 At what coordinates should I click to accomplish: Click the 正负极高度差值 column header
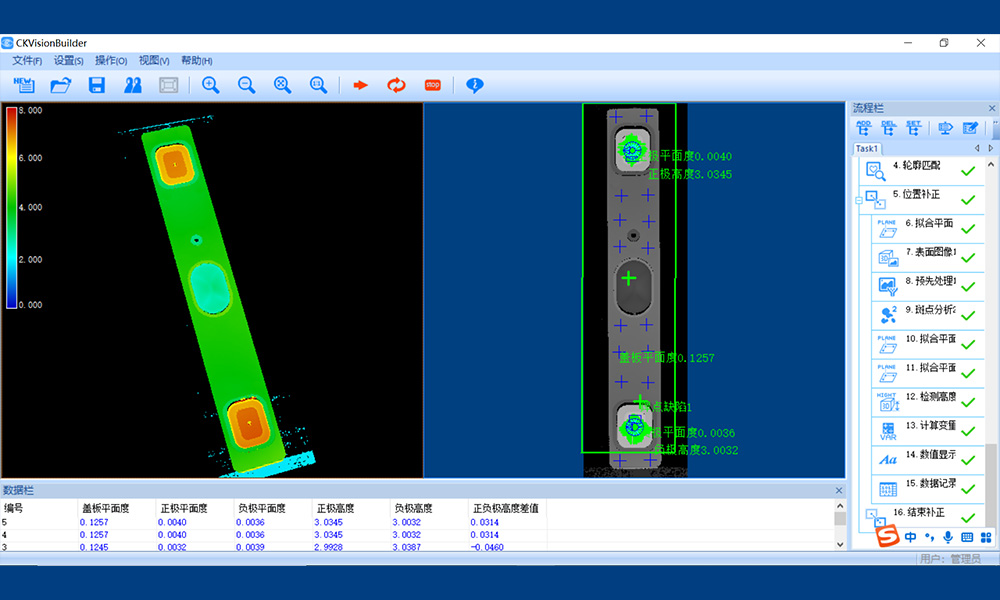point(506,508)
